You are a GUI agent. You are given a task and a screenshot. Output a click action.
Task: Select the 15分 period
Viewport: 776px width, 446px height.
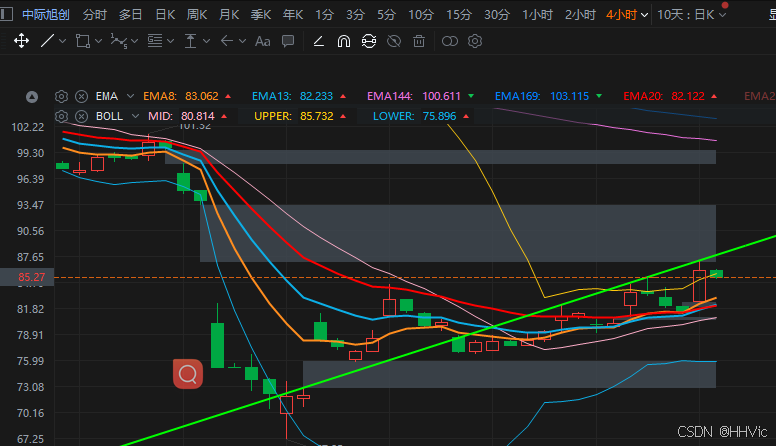[459, 15]
